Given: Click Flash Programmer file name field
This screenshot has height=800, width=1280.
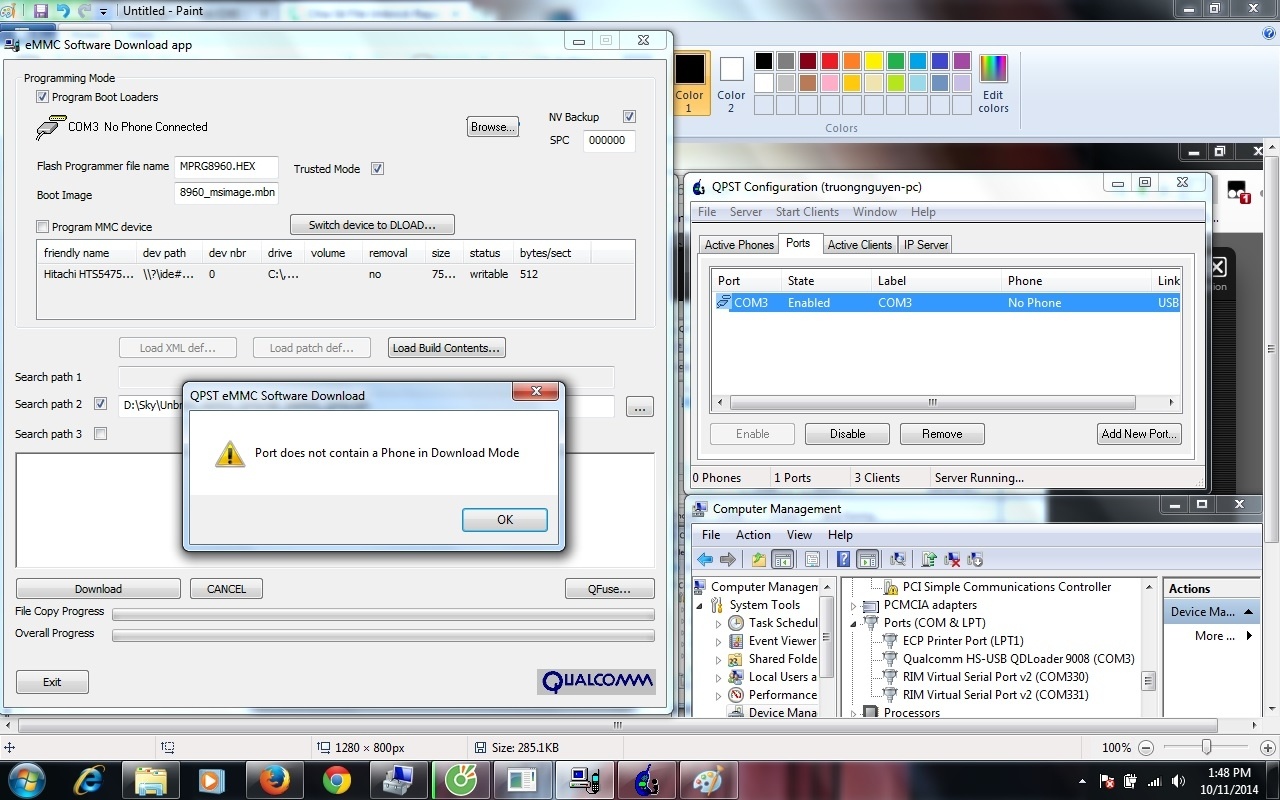Looking at the screenshot, I should click(226, 167).
